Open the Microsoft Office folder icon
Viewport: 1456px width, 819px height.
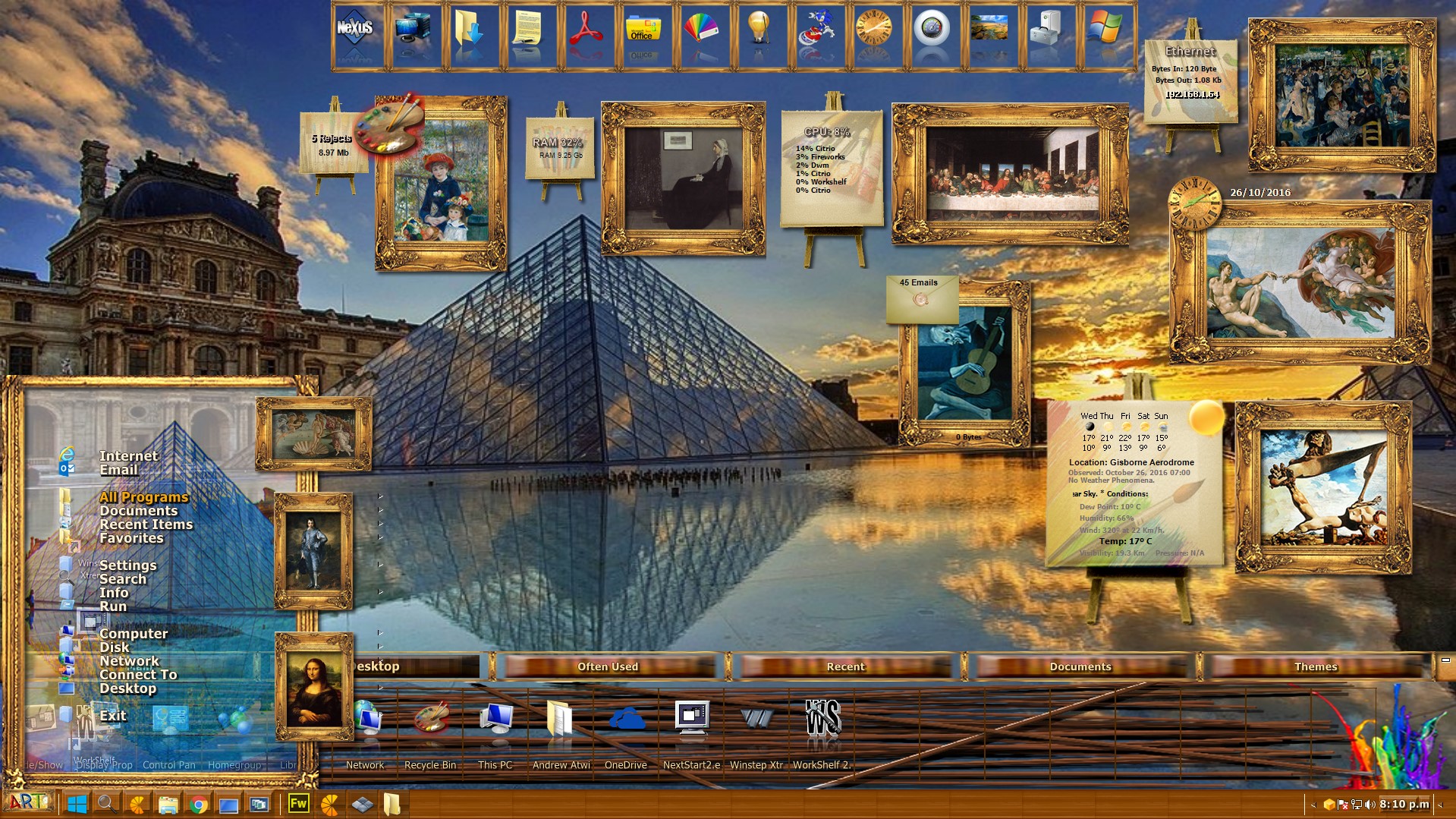click(x=643, y=31)
